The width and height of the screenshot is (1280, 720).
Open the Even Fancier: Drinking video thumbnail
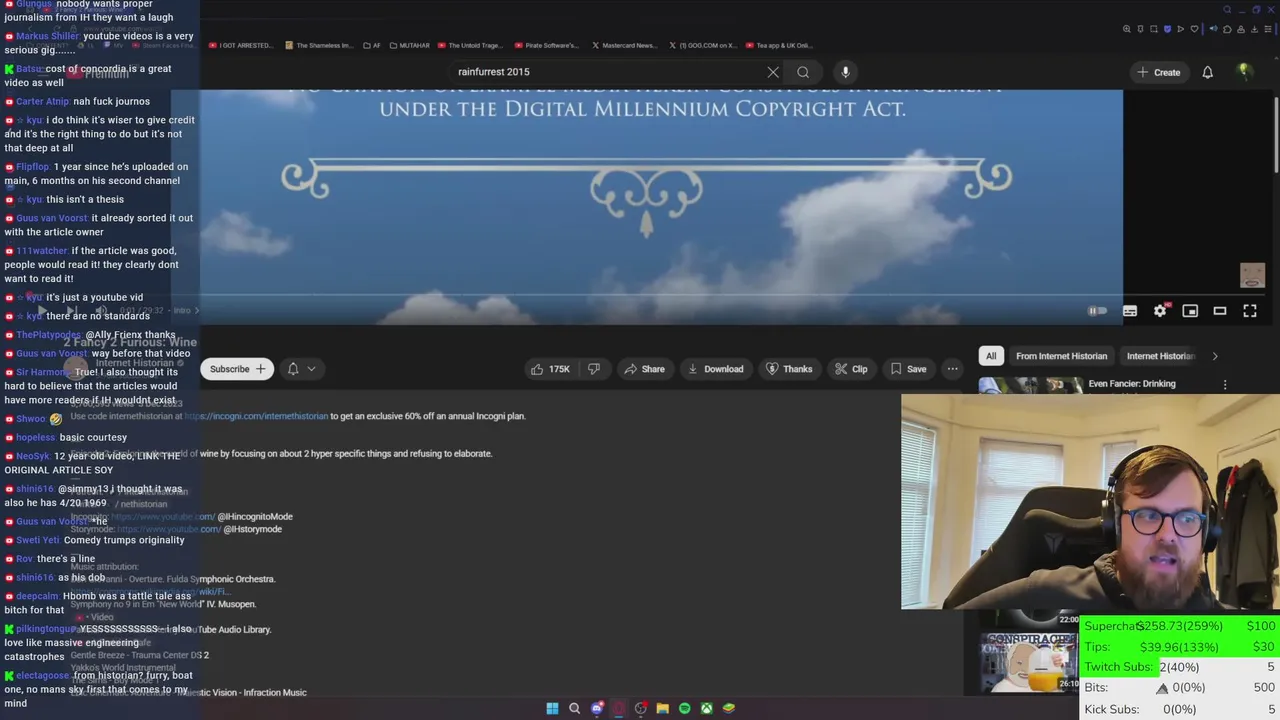[1030, 385]
